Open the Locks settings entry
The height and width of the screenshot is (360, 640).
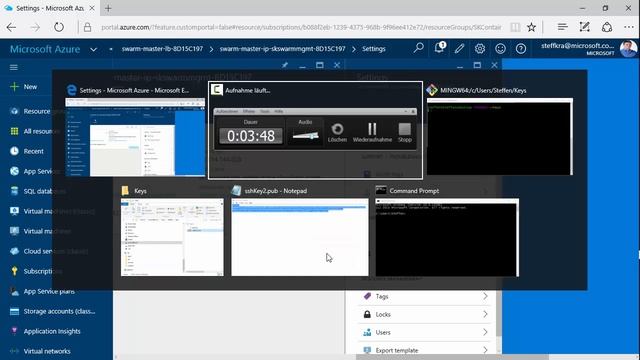pyautogui.click(x=424, y=314)
